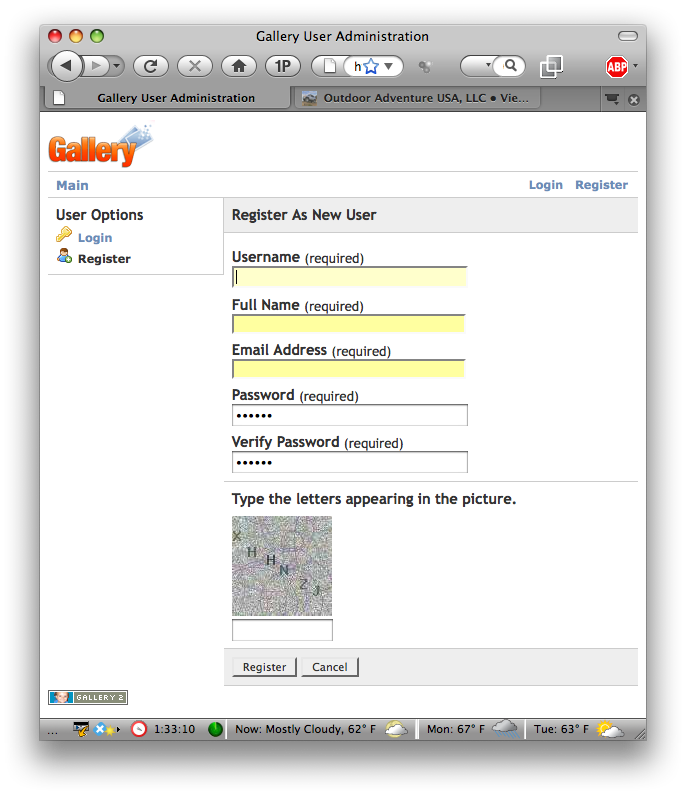Click the browser Back button

(66, 67)
